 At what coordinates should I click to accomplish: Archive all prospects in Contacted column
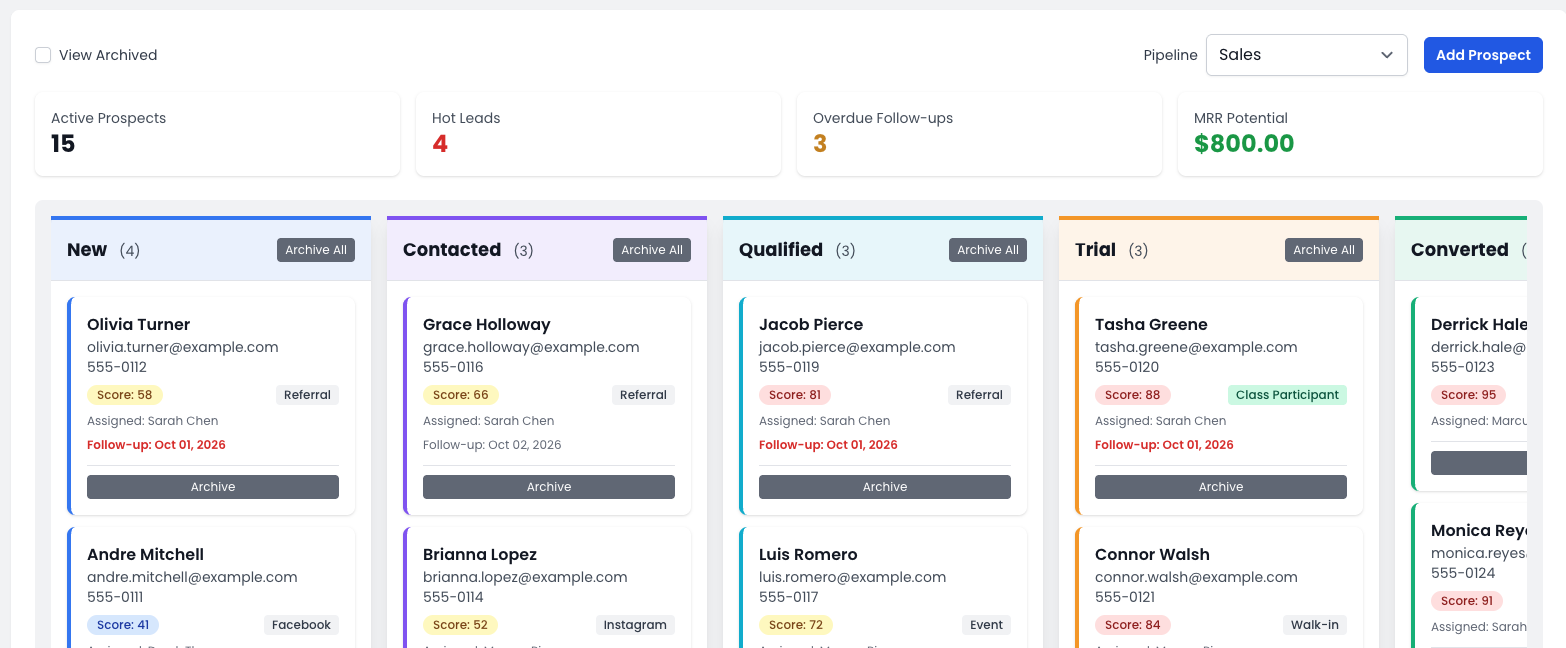pyautogui.click(x=652, y=250)
